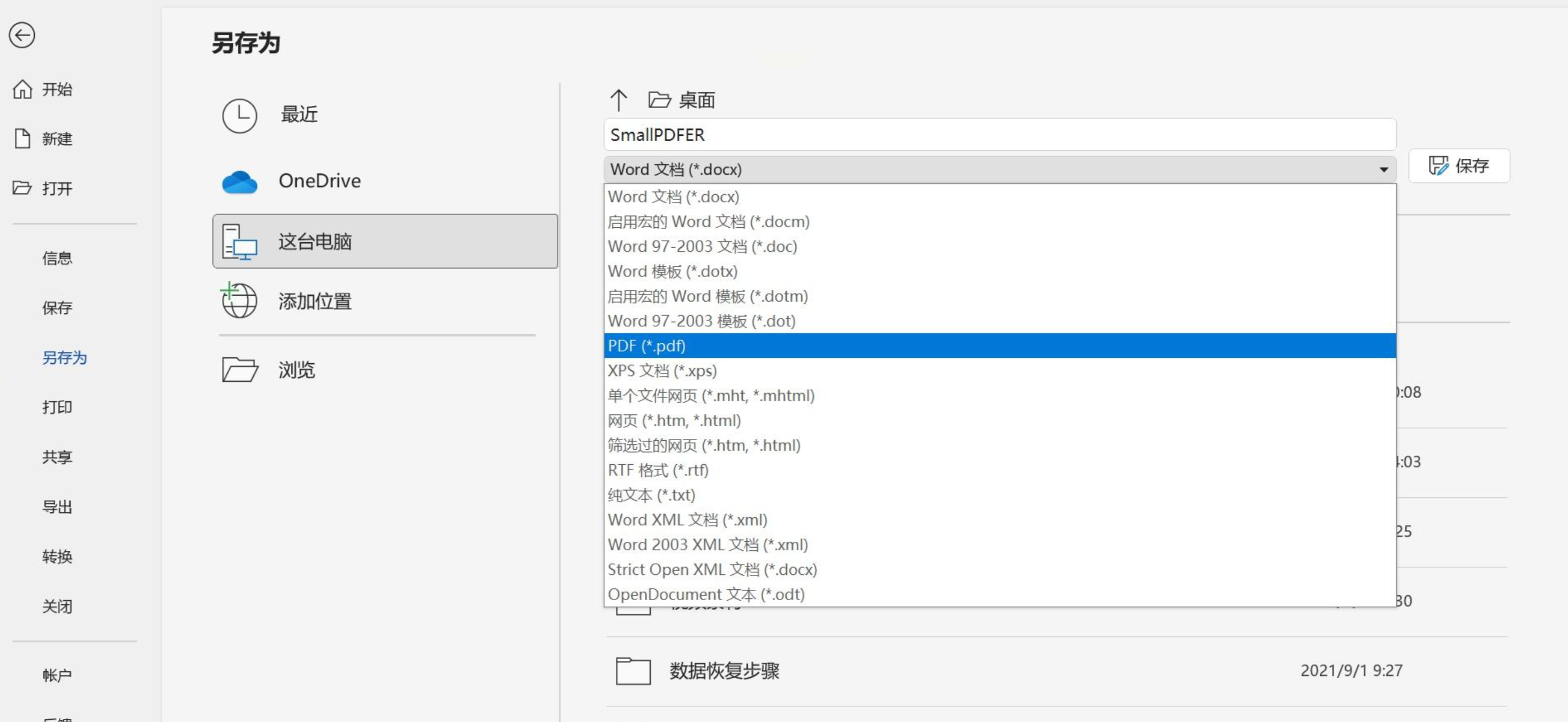The height and width of the screenshot is (722, 1568).
Task: Click the New document page icon
Action: [x=22, y=139]
